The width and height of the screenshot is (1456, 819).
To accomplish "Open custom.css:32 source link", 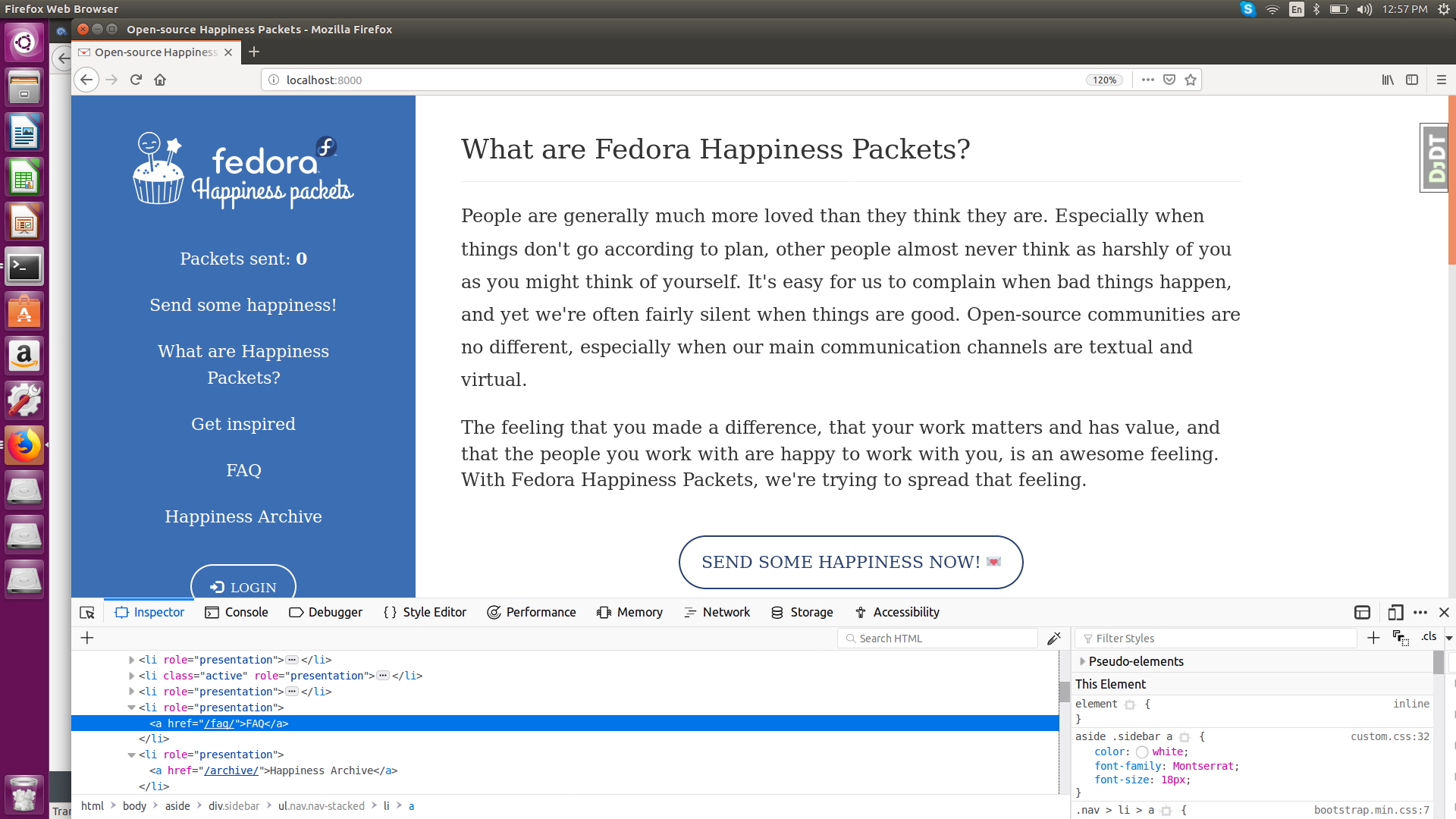I will coord(1390,737).
